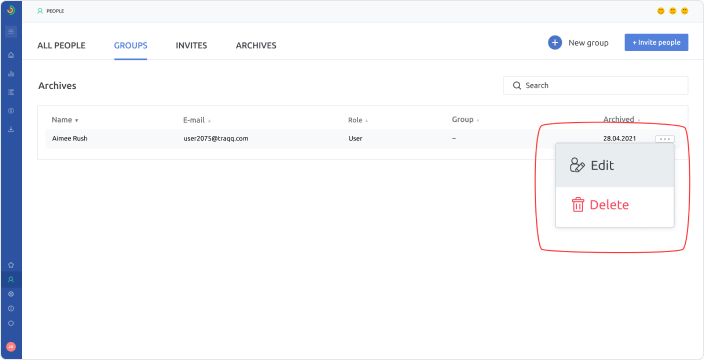Sort table by E-mail column

point(197,120)
